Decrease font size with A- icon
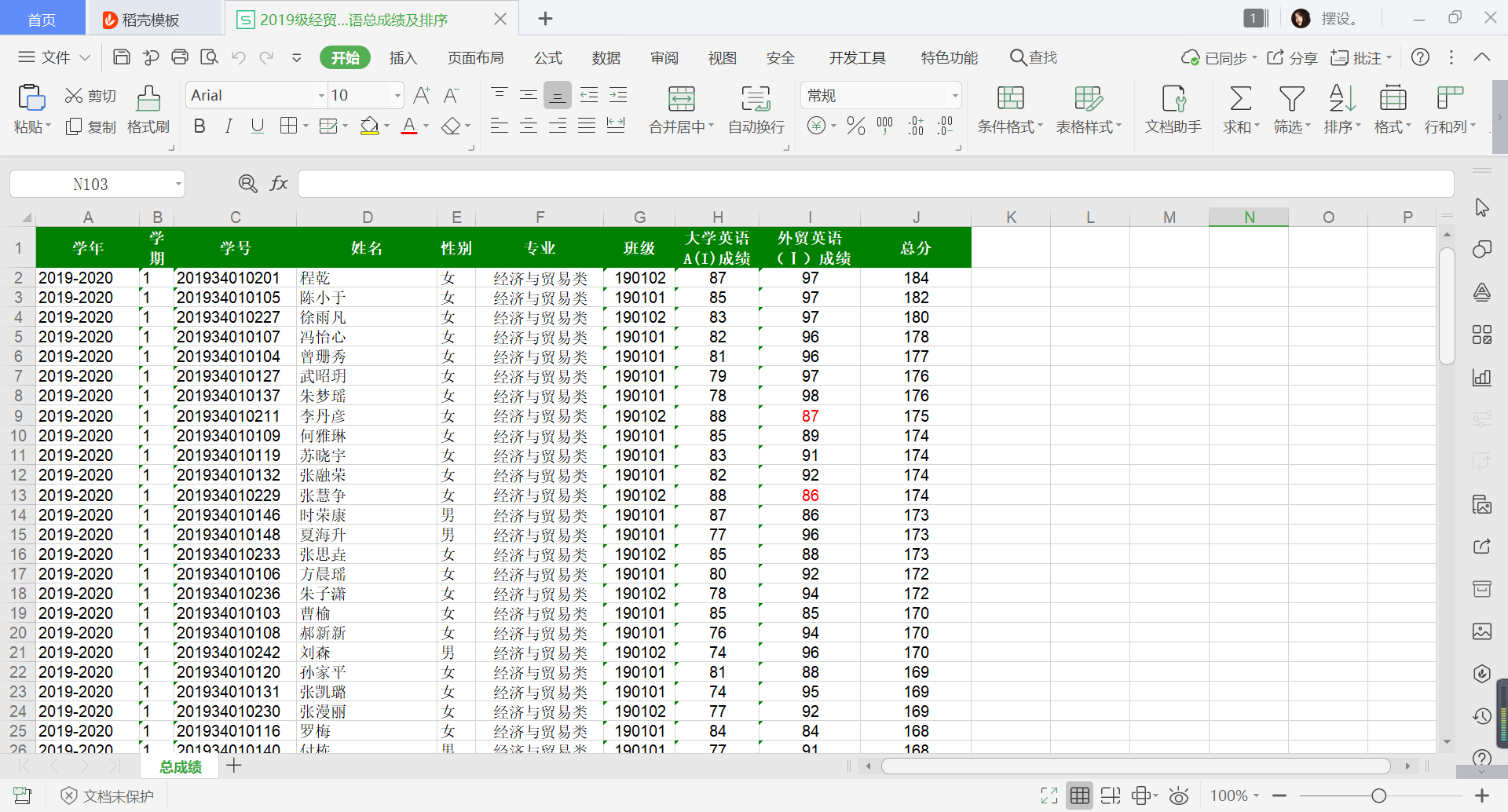The width and height of the screenshot is (1508, 812). tap(451, 96)
